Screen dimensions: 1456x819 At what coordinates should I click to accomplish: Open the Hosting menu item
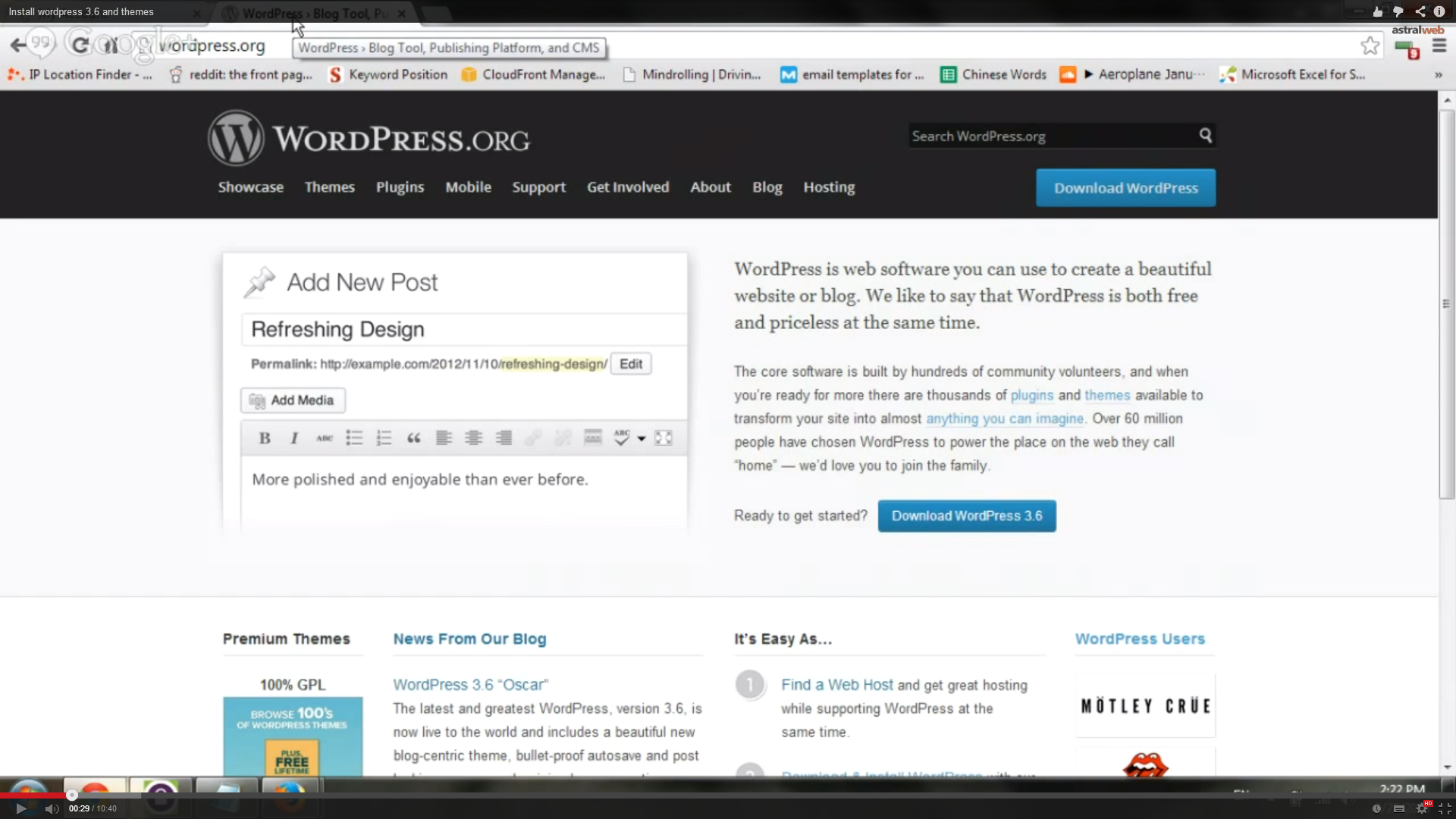click(x=829, y=187)
